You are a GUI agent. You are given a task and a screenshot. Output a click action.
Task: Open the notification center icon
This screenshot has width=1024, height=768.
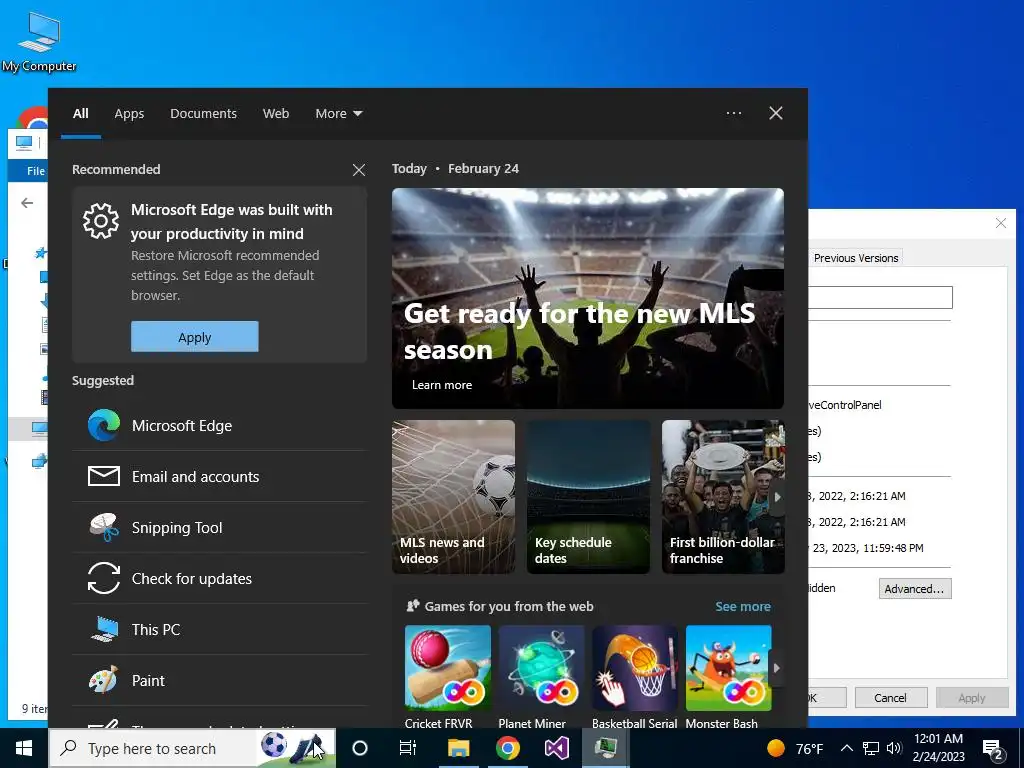click(x=993, y=749)
